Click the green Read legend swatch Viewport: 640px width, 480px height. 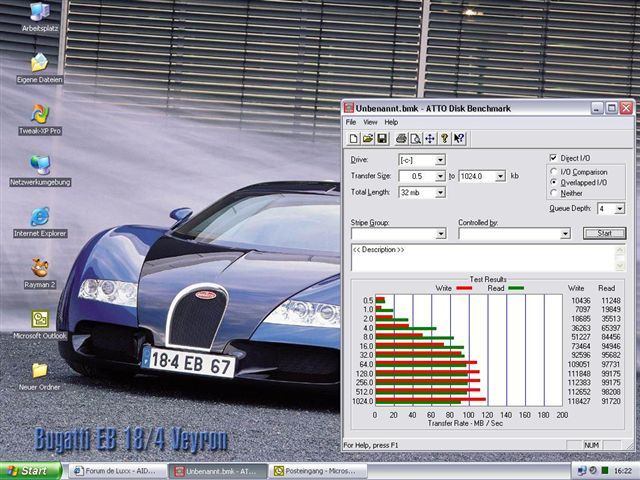(x=516, y=288)
